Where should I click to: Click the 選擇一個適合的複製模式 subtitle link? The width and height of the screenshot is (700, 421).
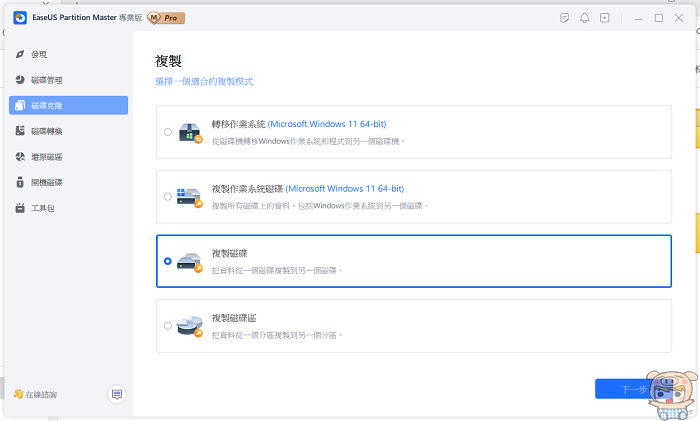pos(204,81)
